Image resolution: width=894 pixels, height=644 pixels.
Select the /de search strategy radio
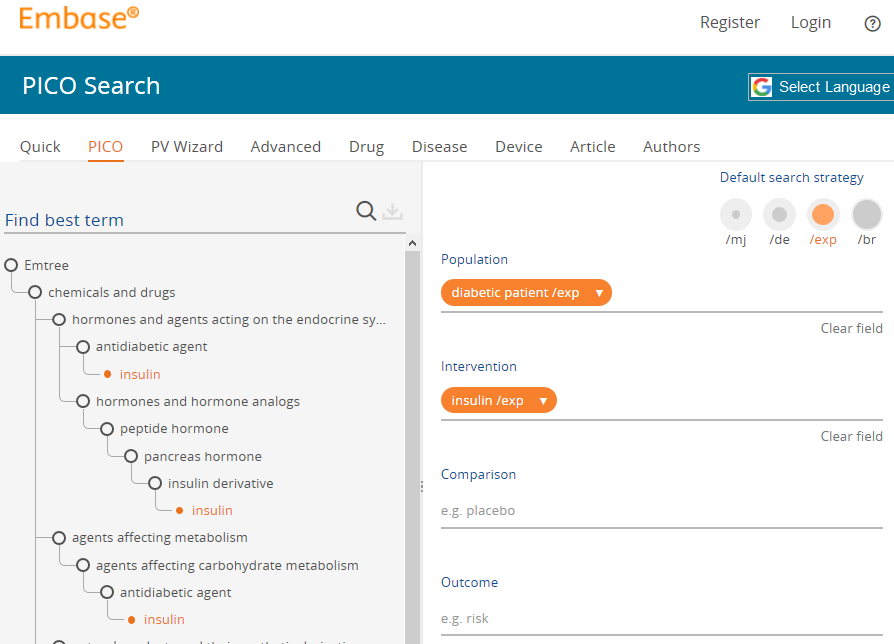(779, 215)
